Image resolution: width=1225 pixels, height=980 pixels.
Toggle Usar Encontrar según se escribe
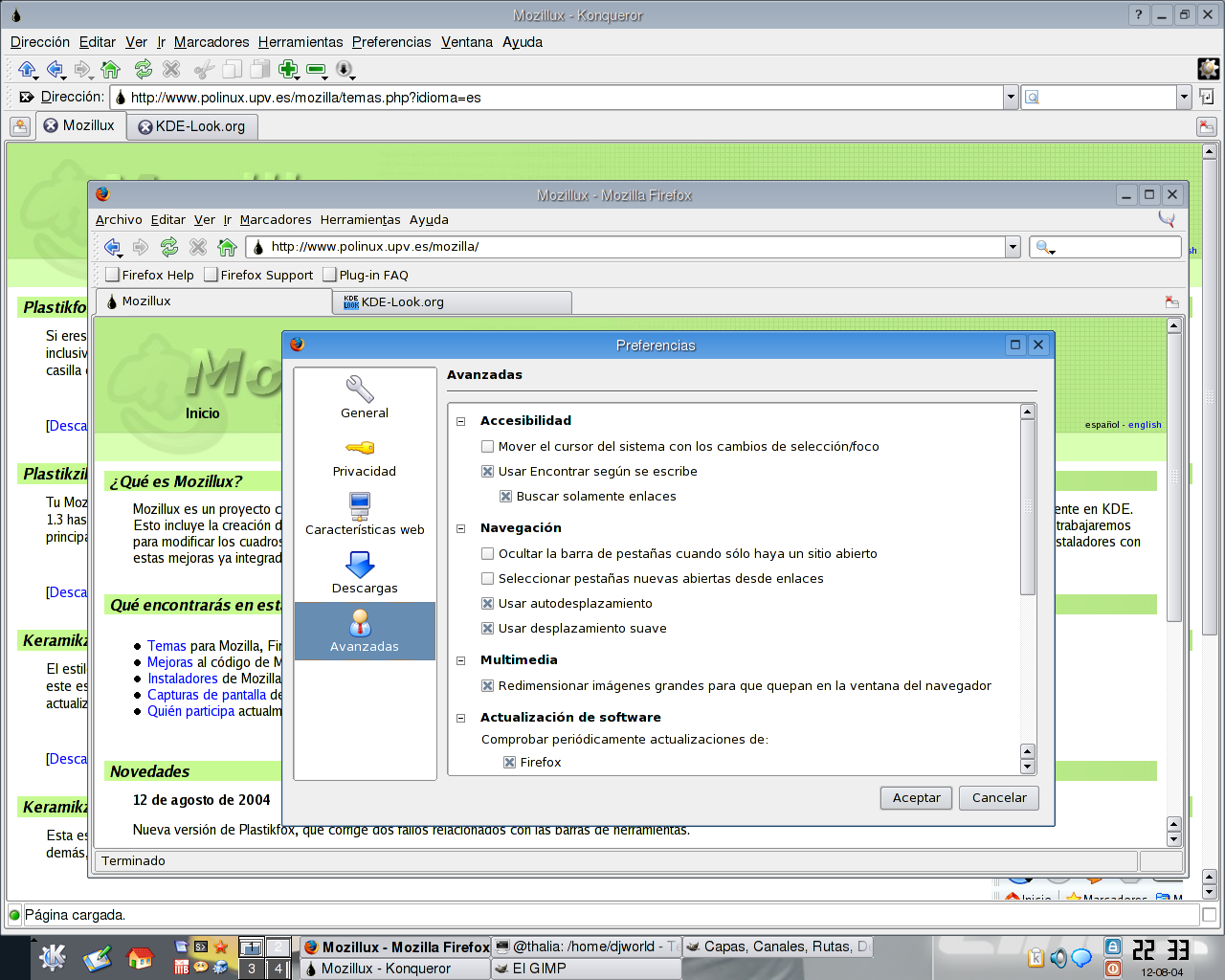tap(488, 471)
